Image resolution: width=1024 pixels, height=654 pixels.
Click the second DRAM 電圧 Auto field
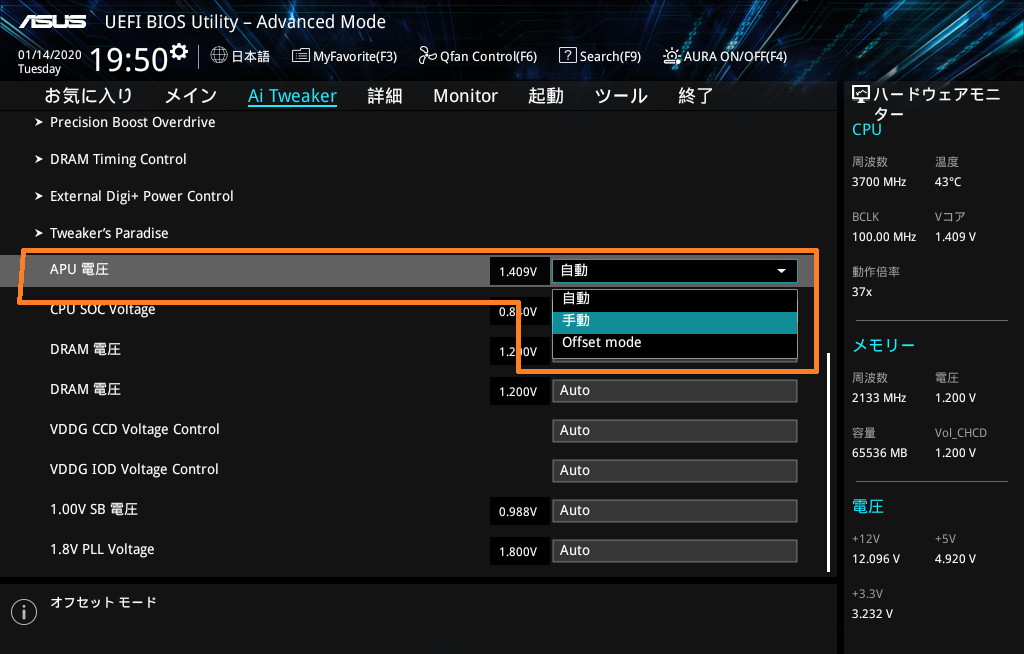675,391
